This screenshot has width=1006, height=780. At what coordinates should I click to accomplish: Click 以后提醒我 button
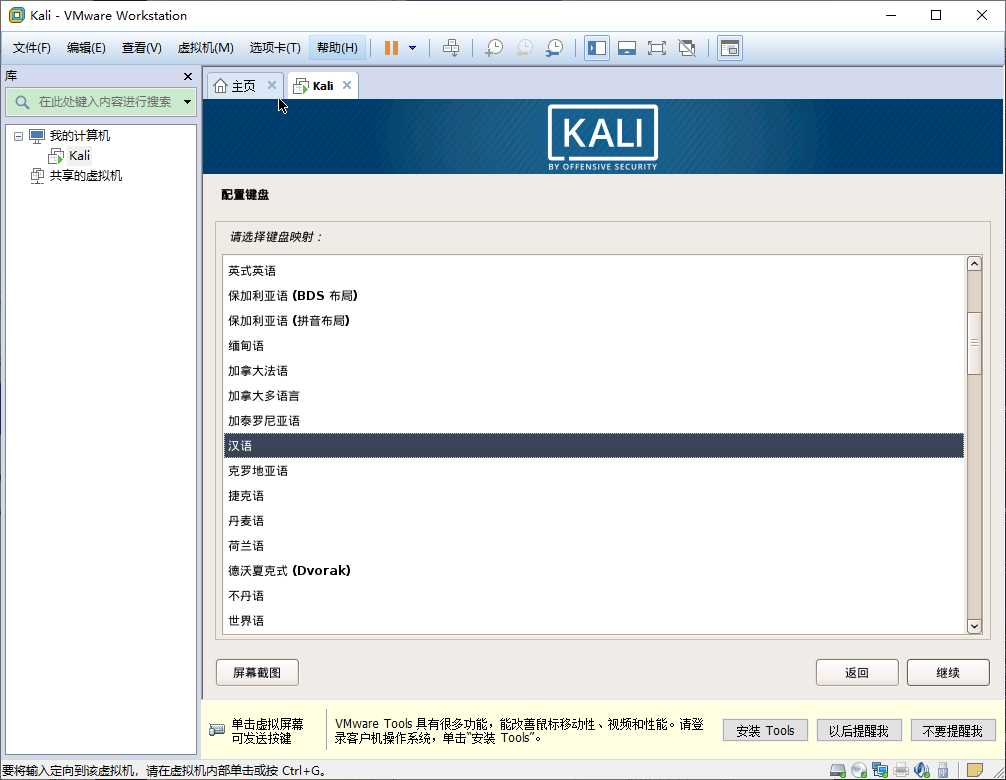[x=859, y=731]
